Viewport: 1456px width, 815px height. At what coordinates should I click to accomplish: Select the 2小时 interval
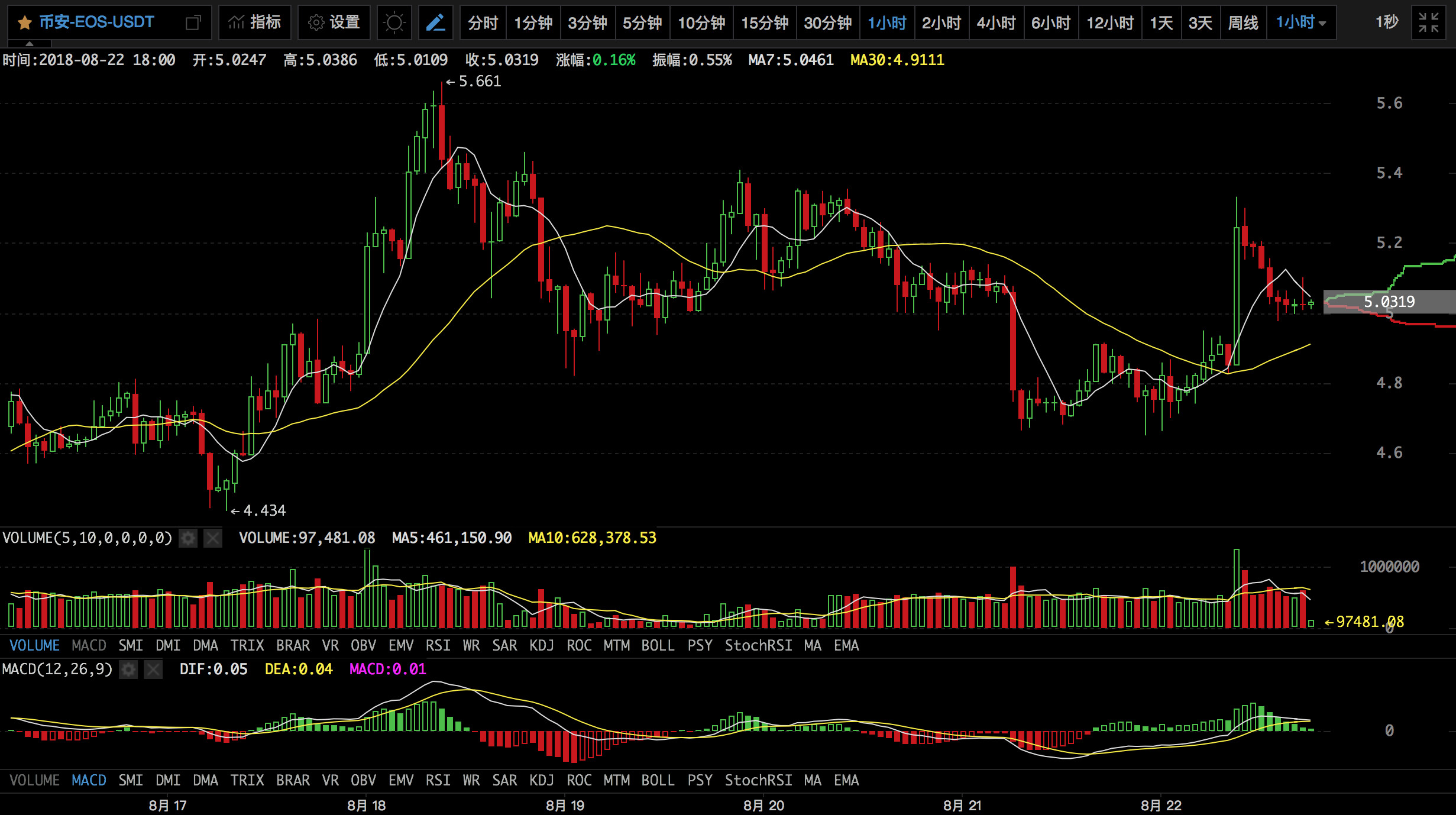941,23
